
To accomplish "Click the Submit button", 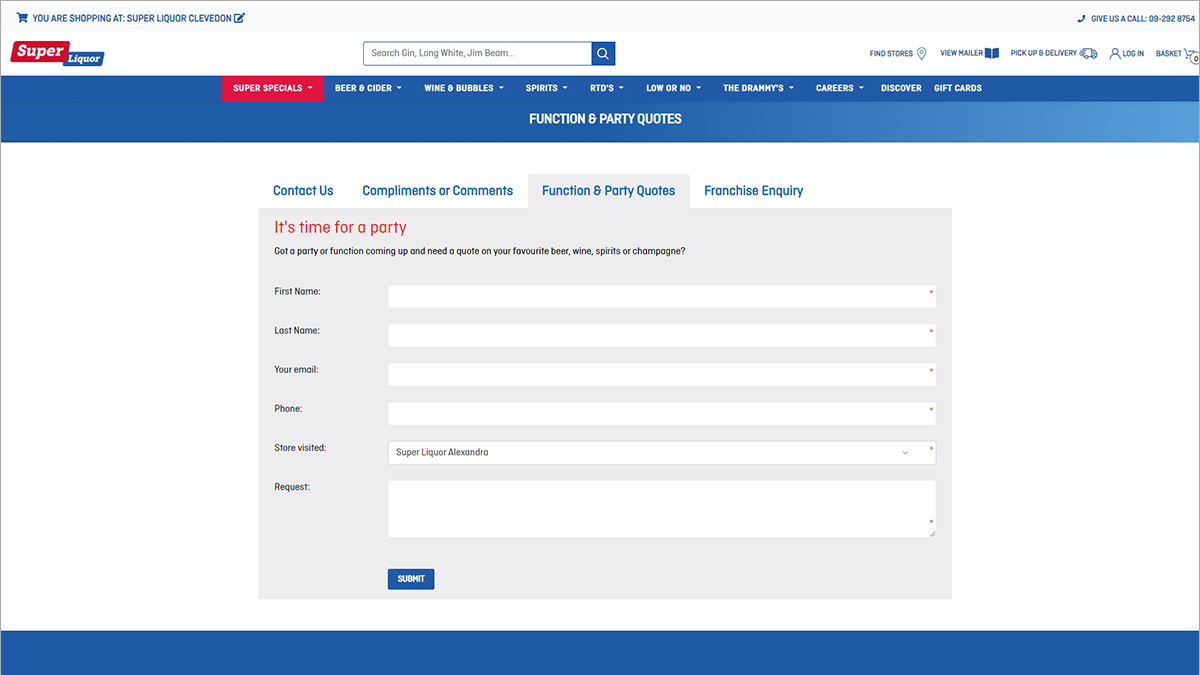I will click(411, 579).
